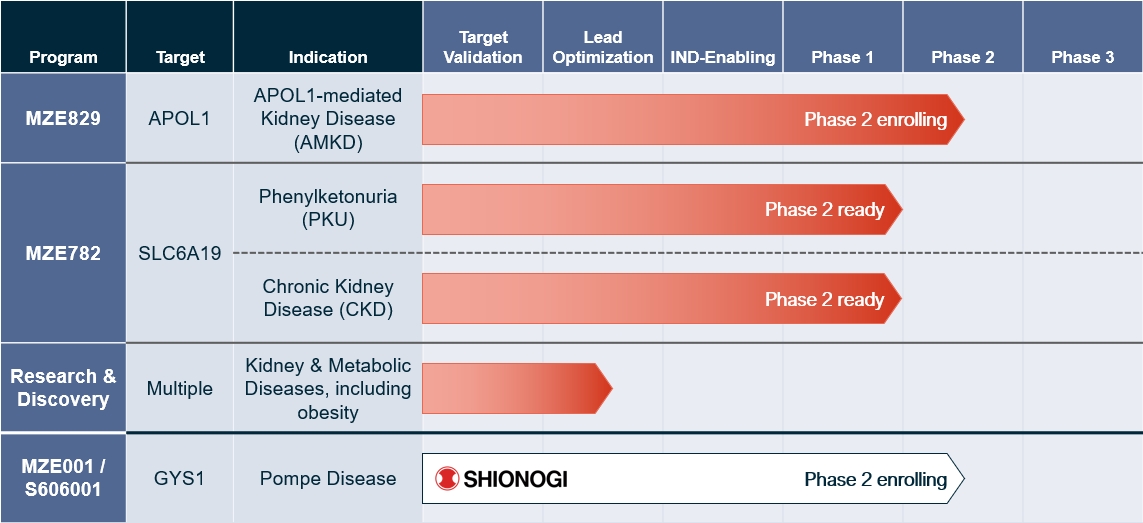This screenshot has width=1143, height=523.
Task: Click the GYS1 target cell
Action: (180, 479)
